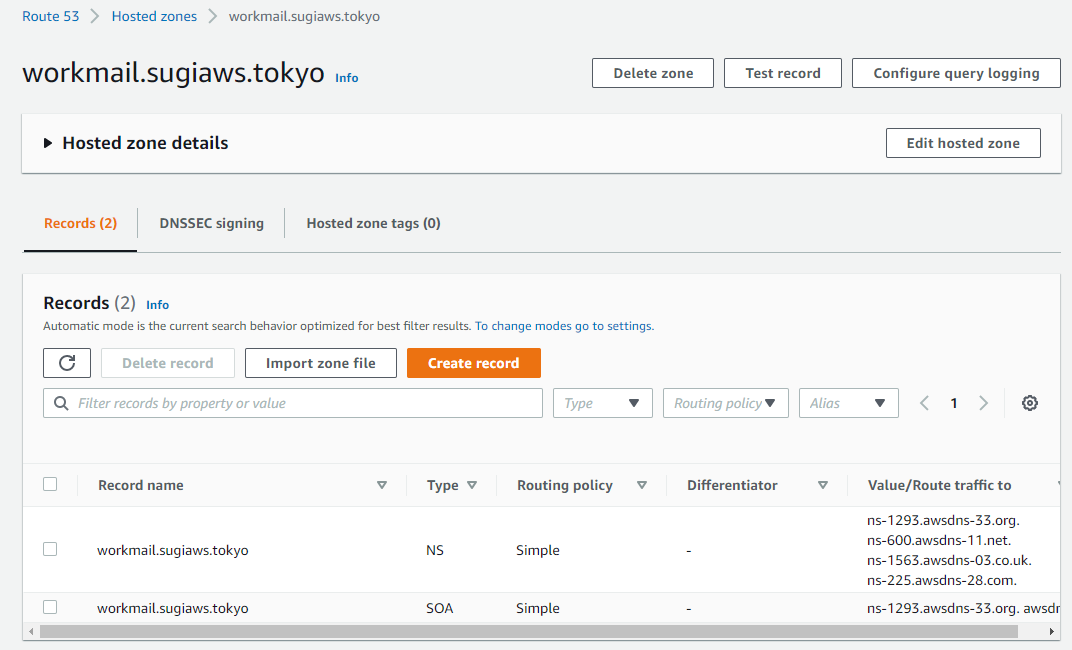Click page number 1 indicator

[x=954, y=403]
